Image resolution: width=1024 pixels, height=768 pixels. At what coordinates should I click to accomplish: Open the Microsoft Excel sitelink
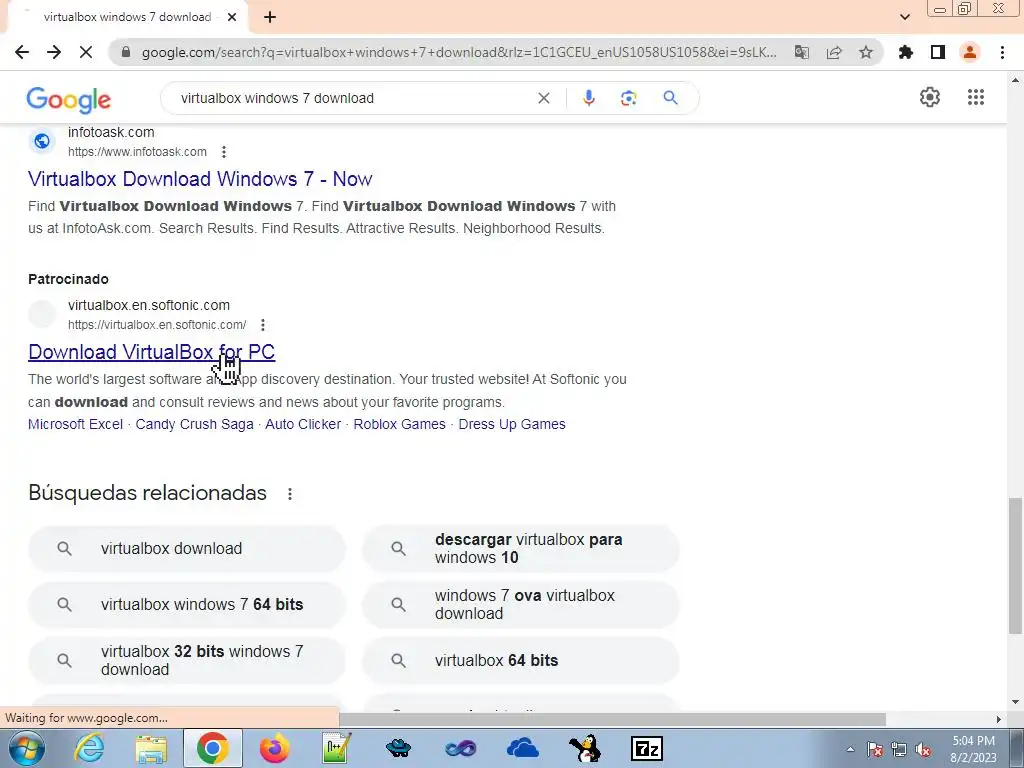pyautogui.click(x=75, y=424)
